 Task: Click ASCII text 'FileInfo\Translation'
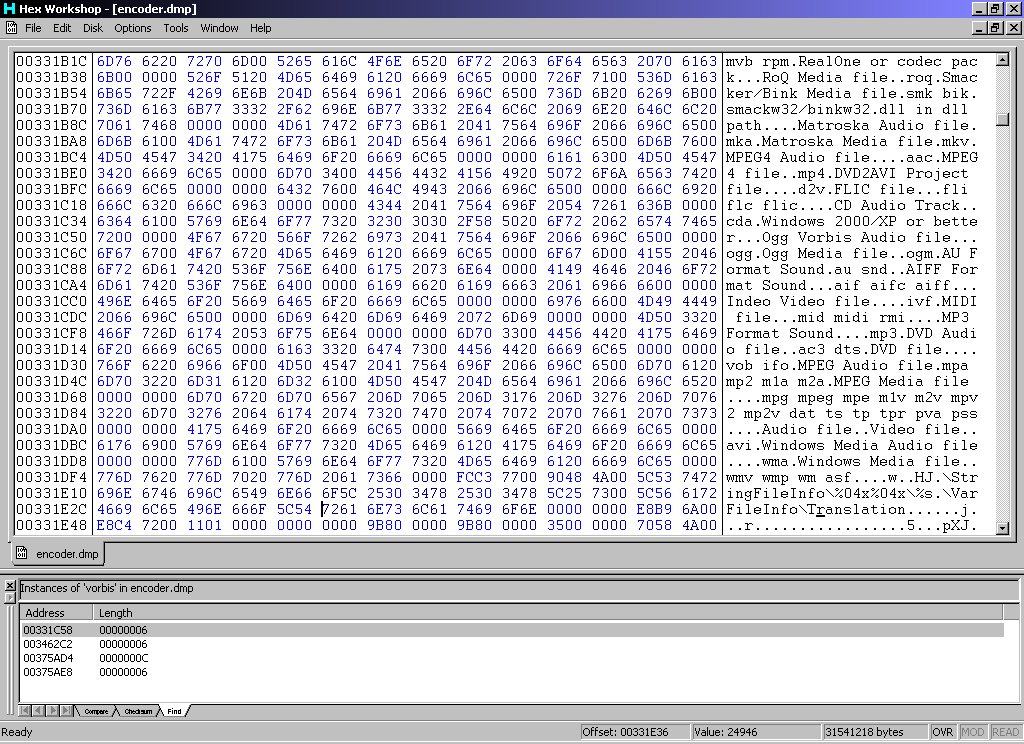[816, 509]
